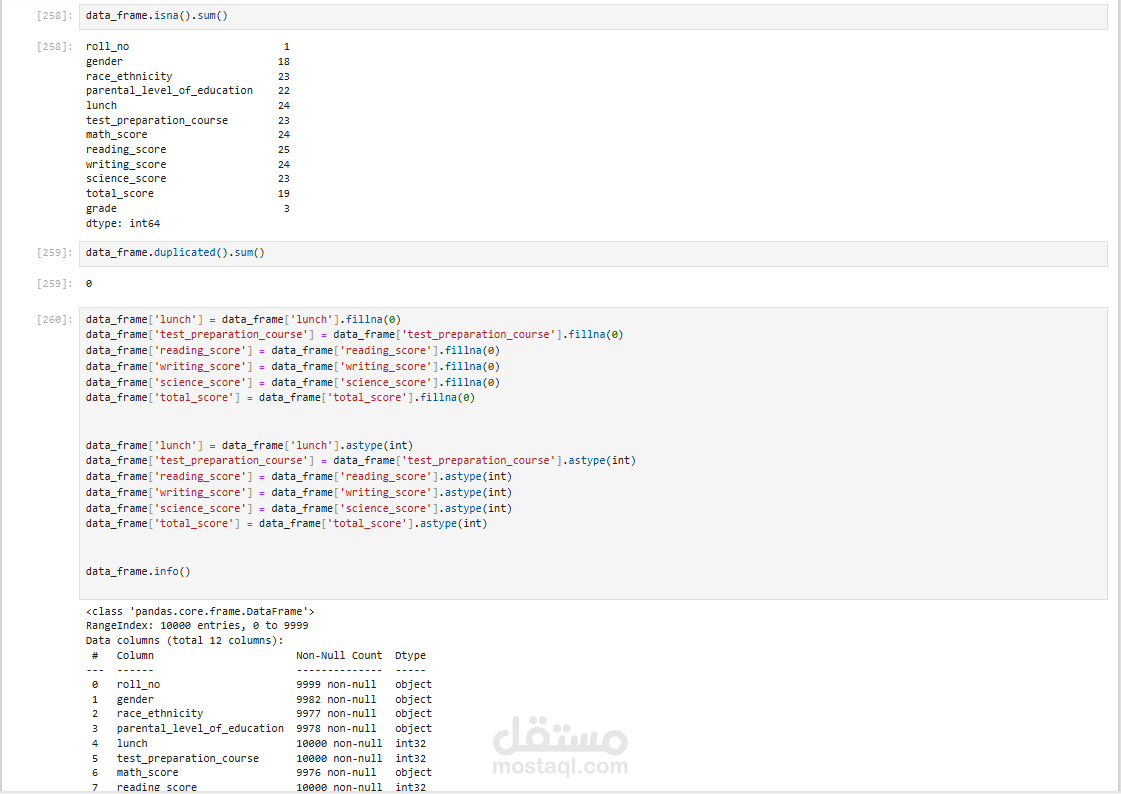Click the Arabic mostaql logo watermark
Viewport: 1121px width, 794px height.
click(x=561, y=735)
